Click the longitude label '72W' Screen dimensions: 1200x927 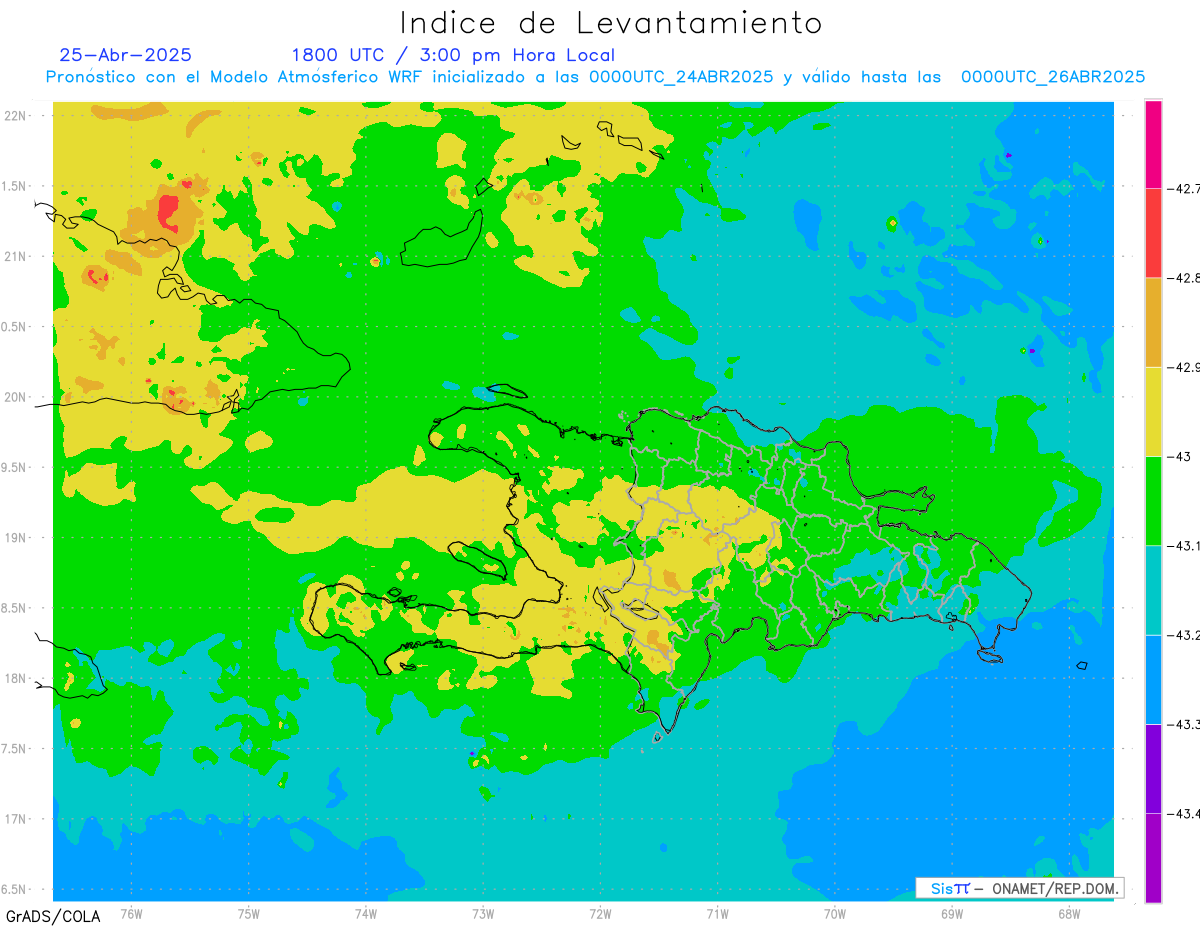(x=600, y=913)
